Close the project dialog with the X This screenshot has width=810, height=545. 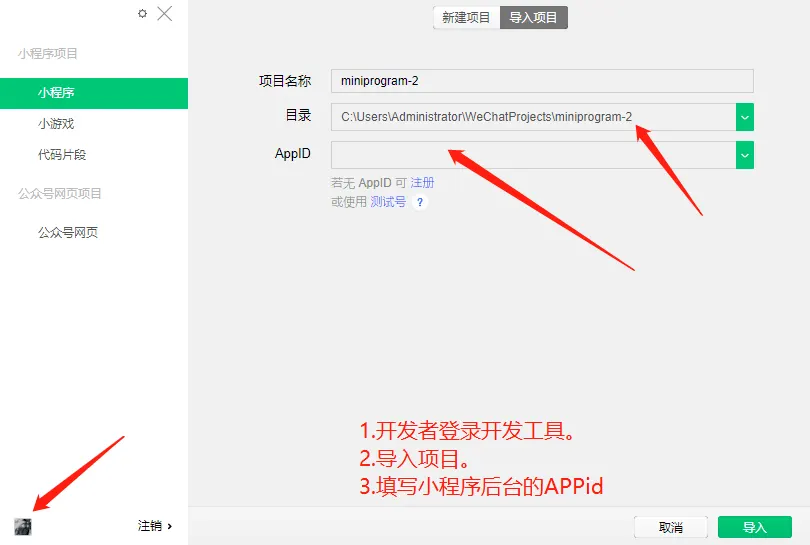point(165,13)
